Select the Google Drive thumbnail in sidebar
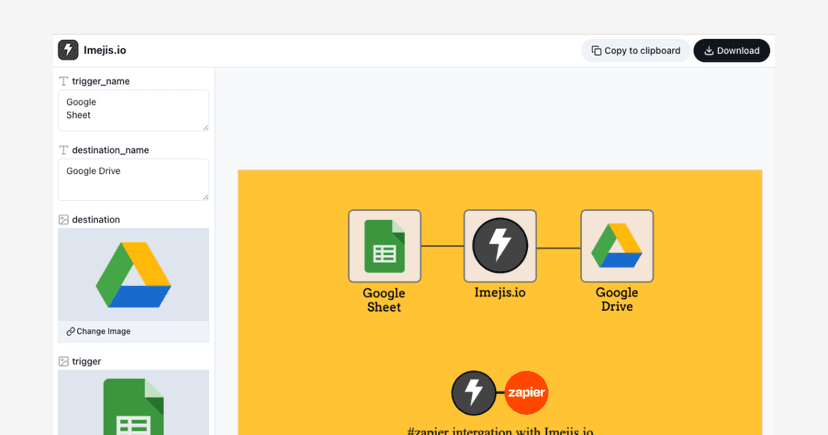Screen dimensions: 828x435 (133, 274)
